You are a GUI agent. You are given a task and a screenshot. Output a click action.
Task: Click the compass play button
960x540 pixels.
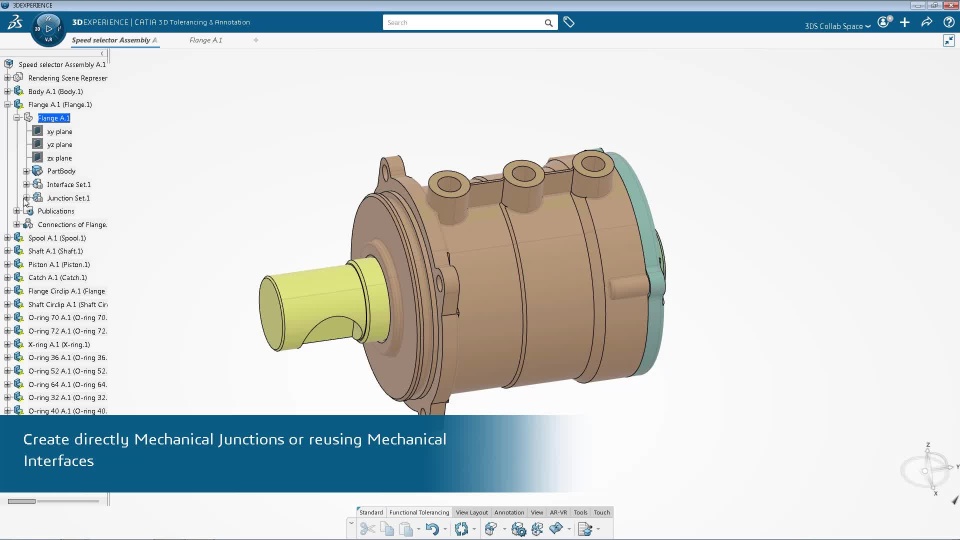pos(48,28)
